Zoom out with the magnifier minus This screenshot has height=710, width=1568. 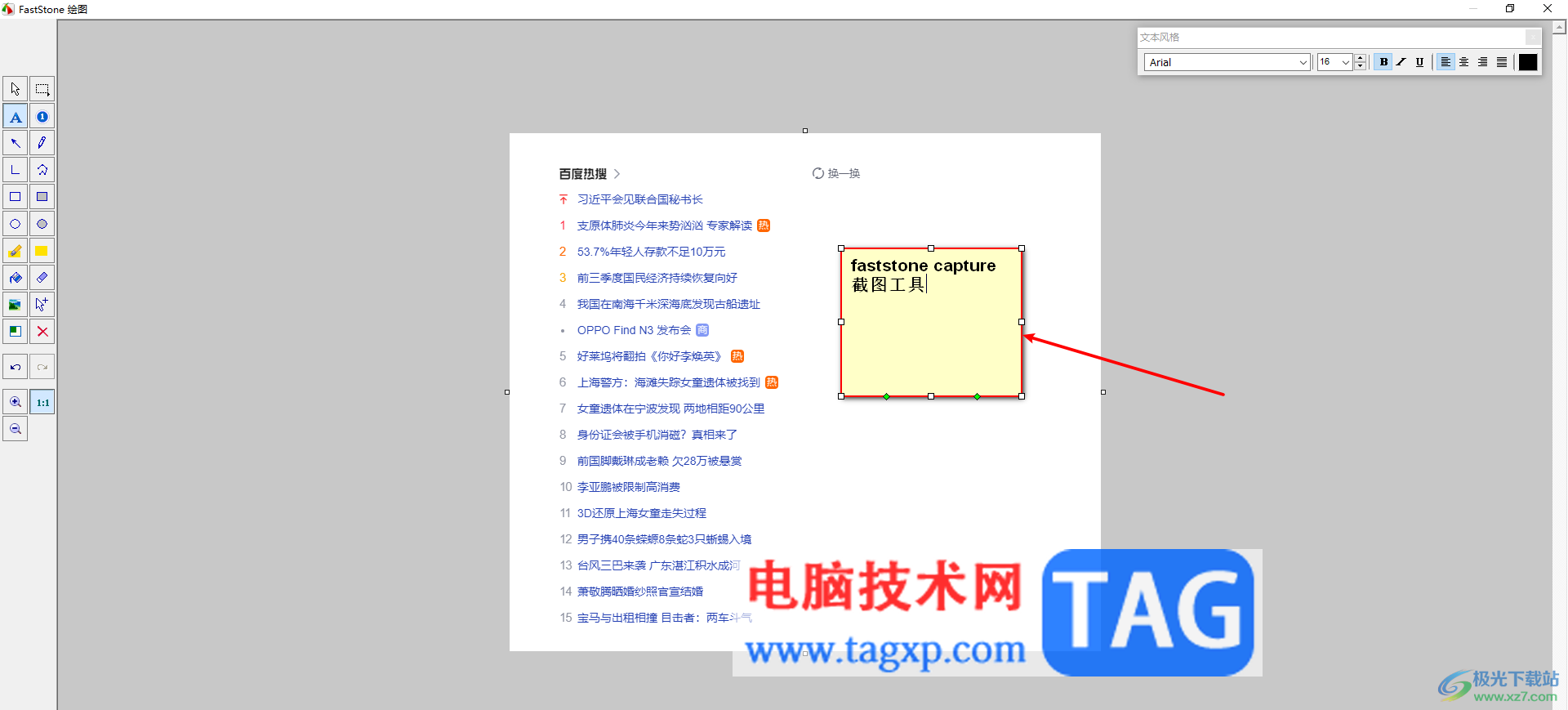(x=16, y=429)
